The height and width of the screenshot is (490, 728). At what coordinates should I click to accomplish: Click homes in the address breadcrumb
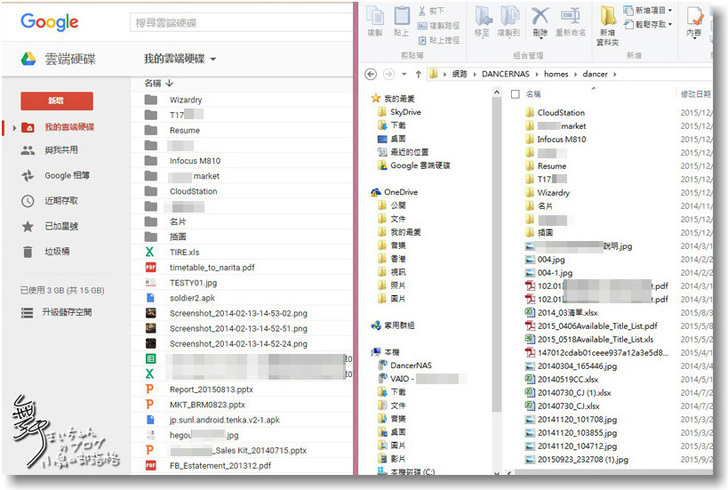(x=556, y=74)
